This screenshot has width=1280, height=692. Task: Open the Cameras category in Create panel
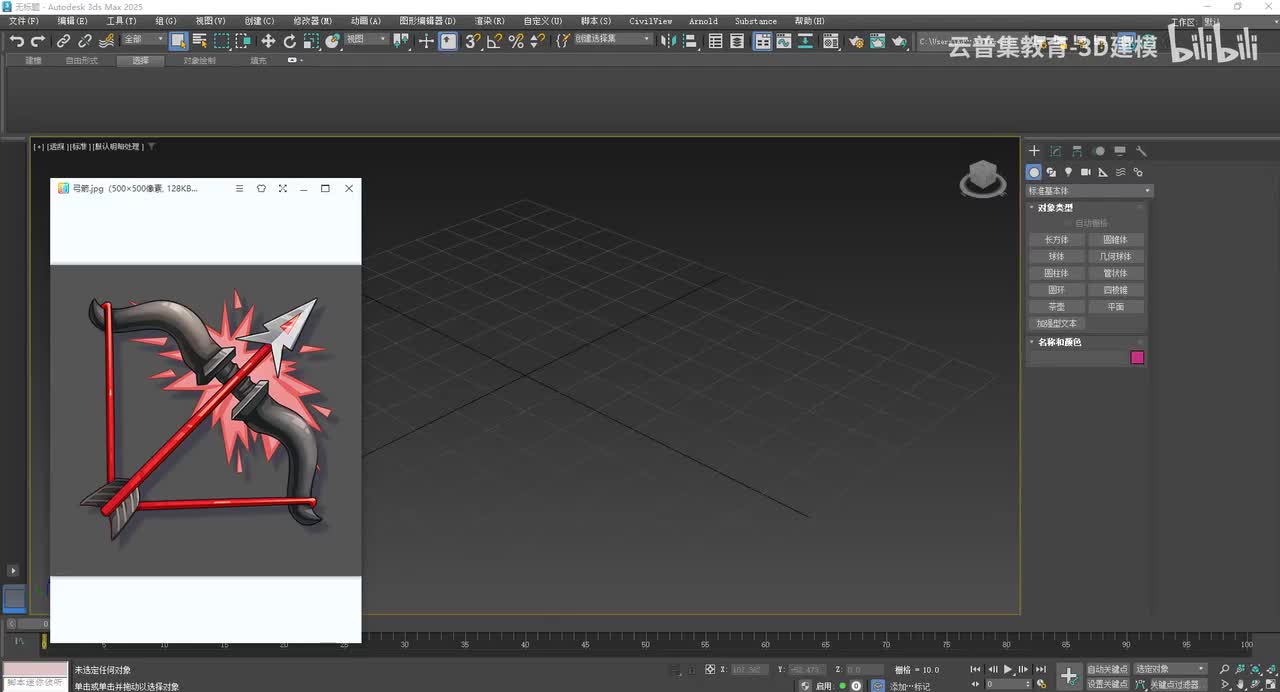point(1086,172)
